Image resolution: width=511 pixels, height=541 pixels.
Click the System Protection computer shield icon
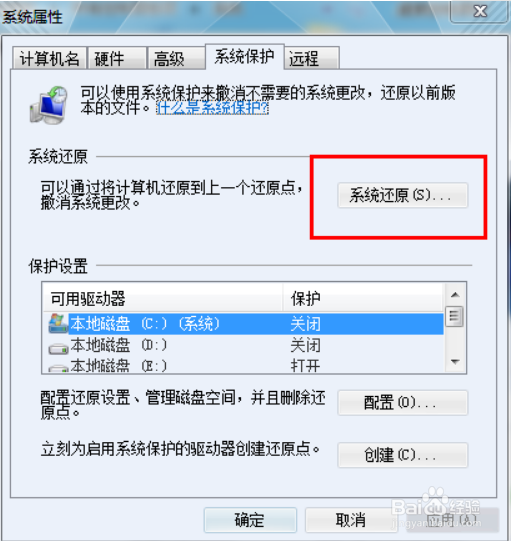coord(48,105)
